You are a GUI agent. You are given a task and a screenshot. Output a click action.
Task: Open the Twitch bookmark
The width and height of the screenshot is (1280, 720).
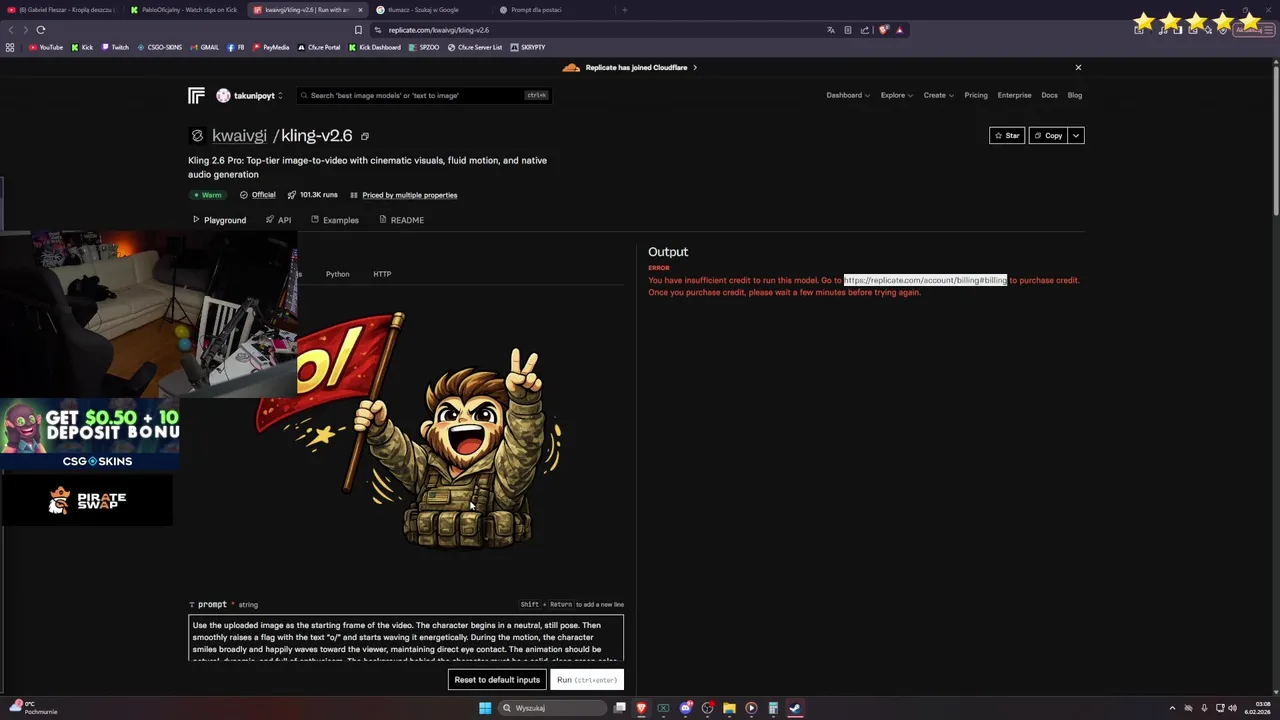point(114,47)
